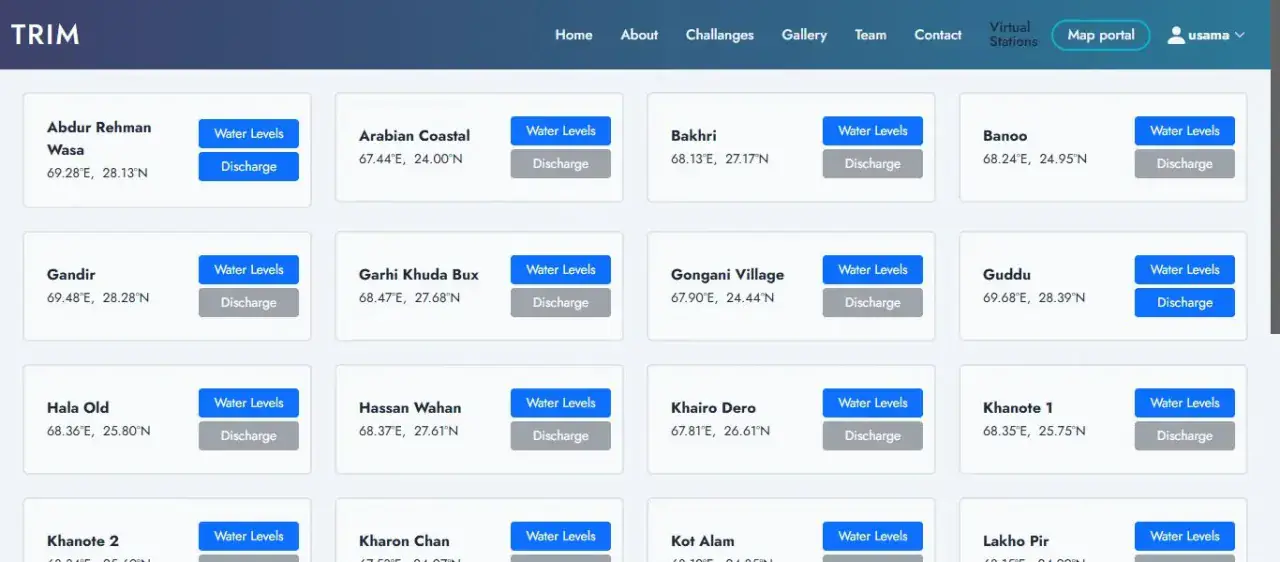
Task: Open the Gallery nav item
Action: (804, 35)
